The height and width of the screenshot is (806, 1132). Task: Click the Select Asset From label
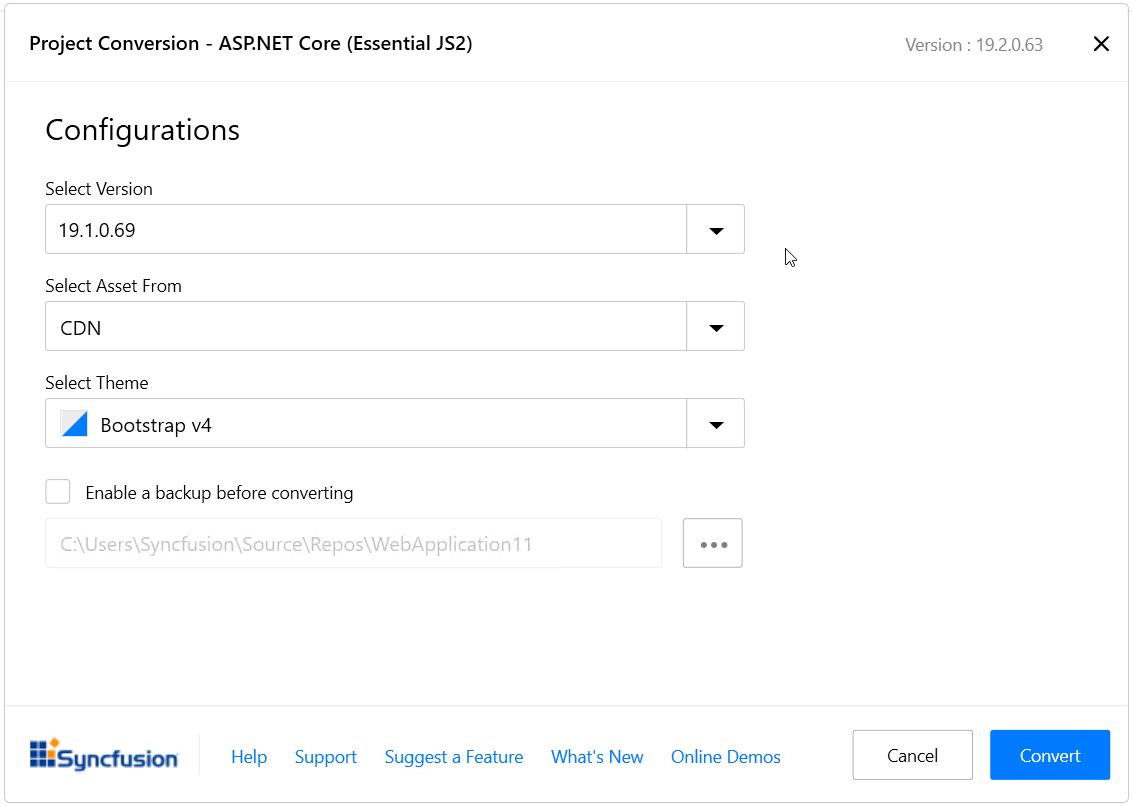113,286
